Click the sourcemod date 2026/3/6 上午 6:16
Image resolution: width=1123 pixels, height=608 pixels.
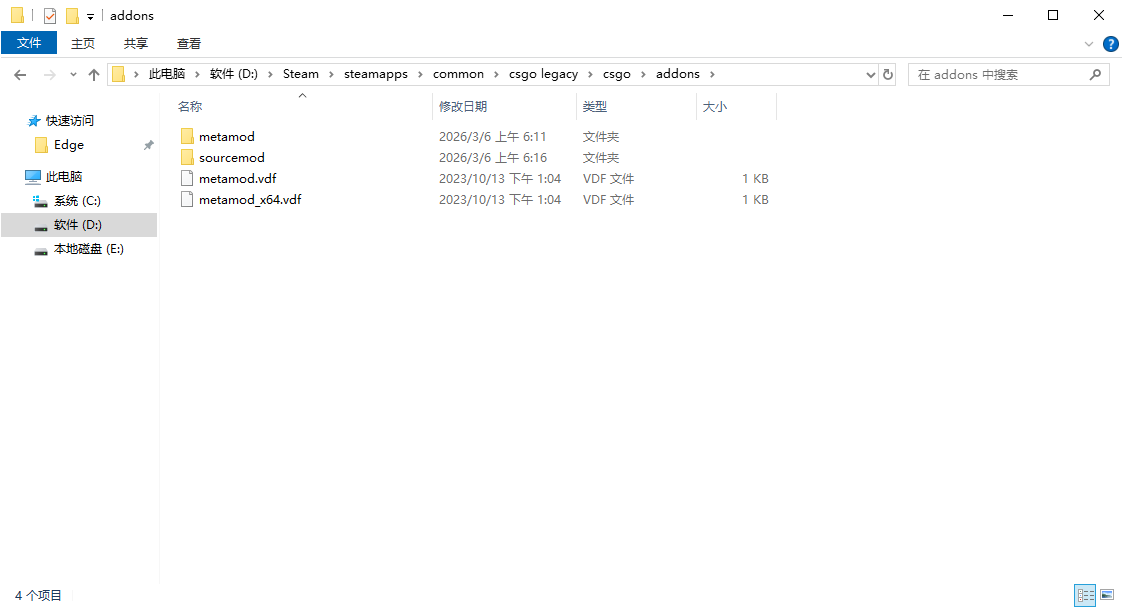point(493,158)
